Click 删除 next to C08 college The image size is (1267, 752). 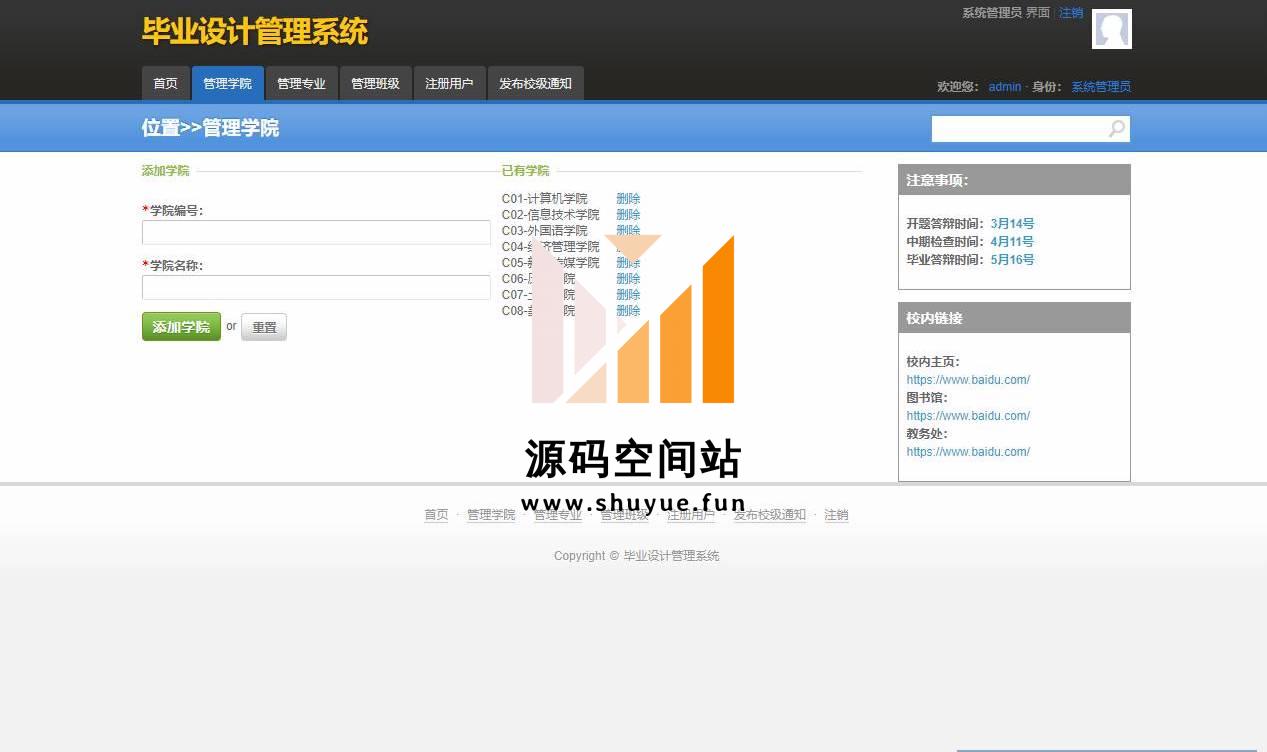point(628,311)
